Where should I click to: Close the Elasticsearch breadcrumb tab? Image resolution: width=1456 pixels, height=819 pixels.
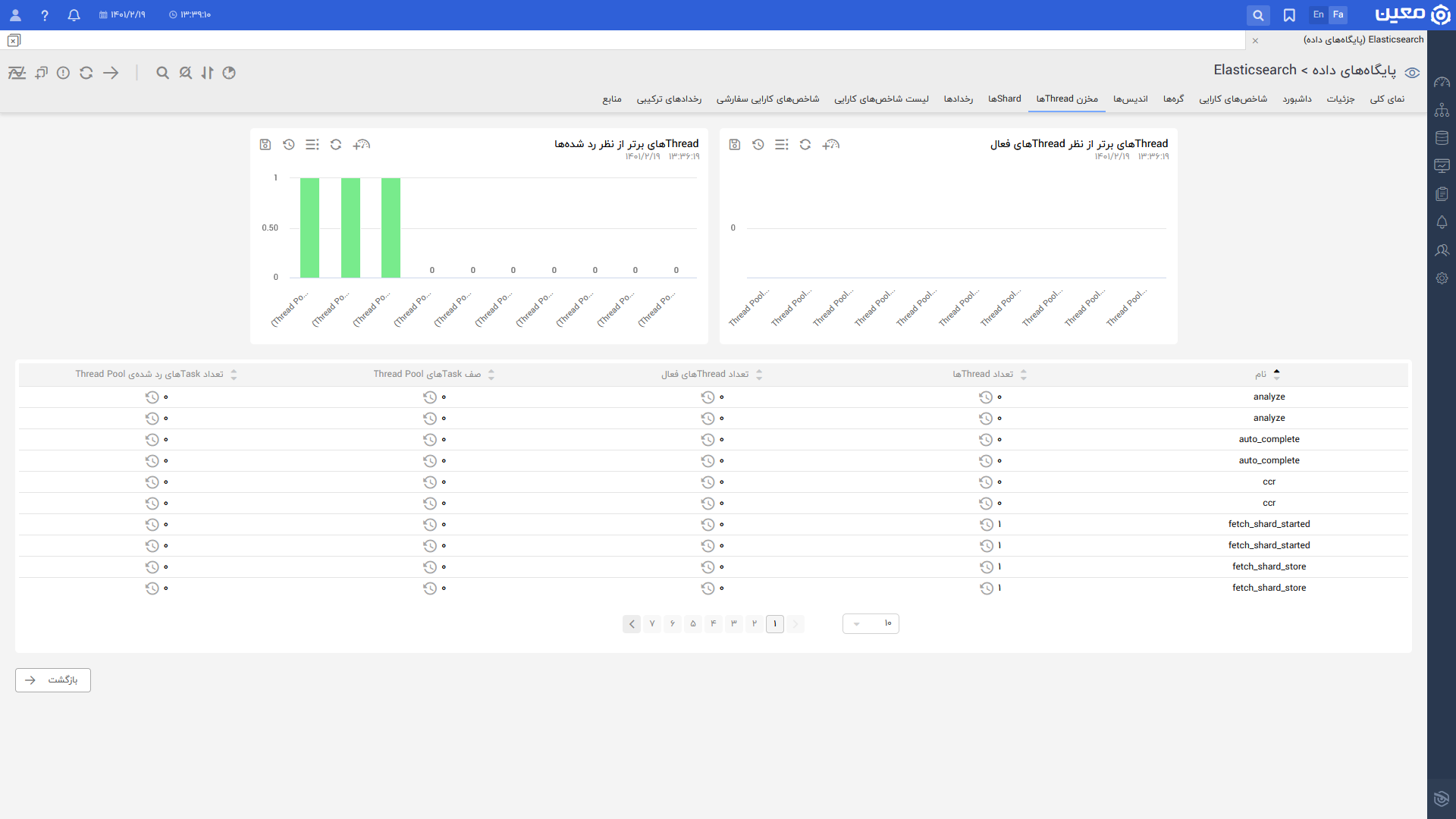(x=1255, y=40)
